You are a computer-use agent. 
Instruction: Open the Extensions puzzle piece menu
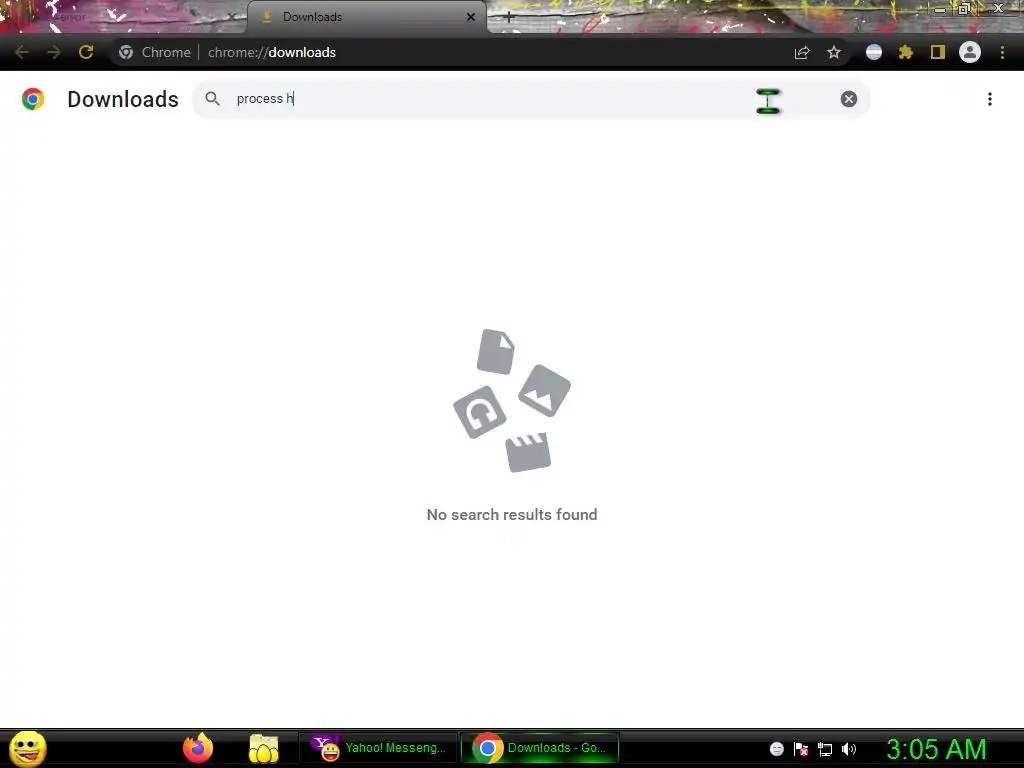coord(906,52)
